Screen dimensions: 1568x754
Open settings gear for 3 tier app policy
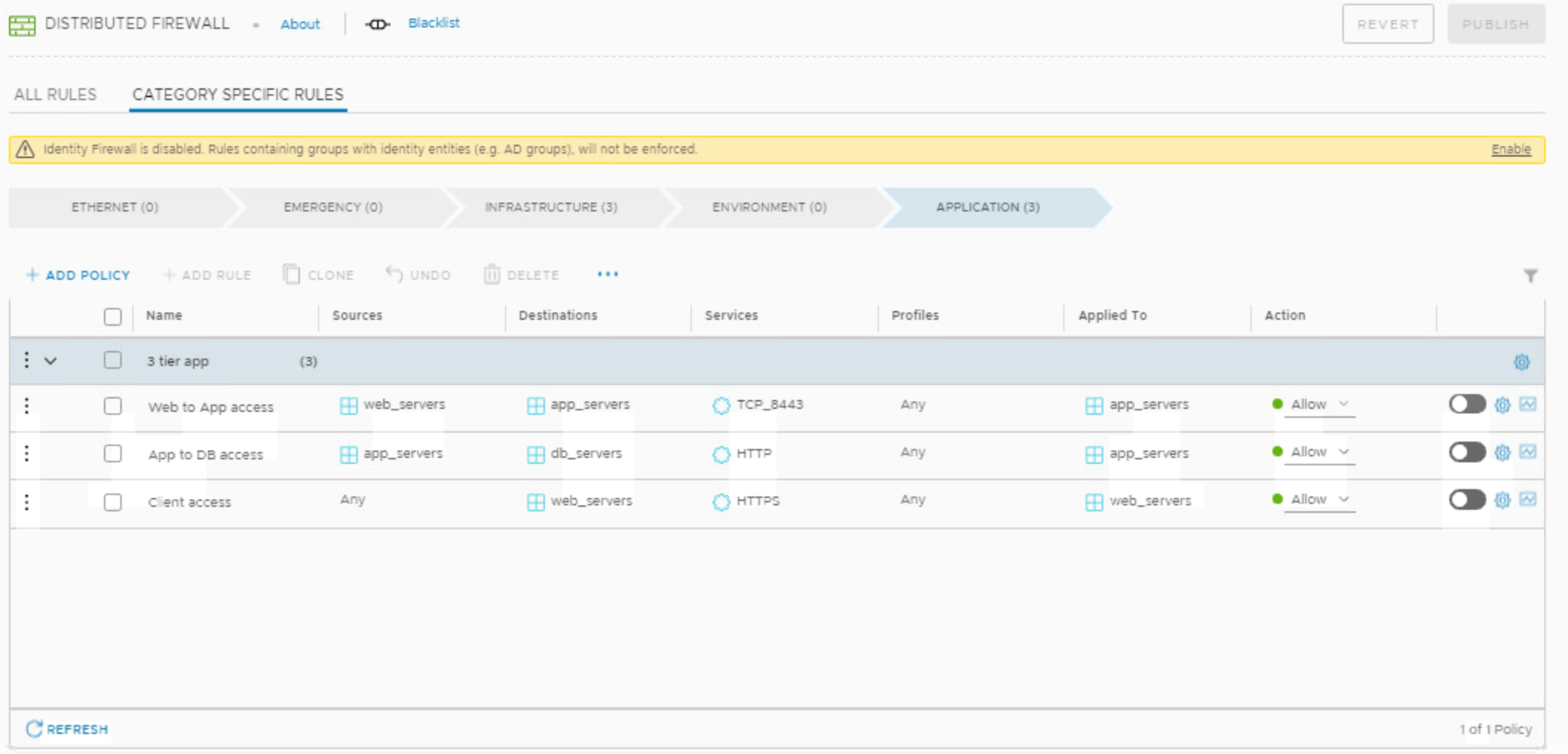coord(1521,362)
